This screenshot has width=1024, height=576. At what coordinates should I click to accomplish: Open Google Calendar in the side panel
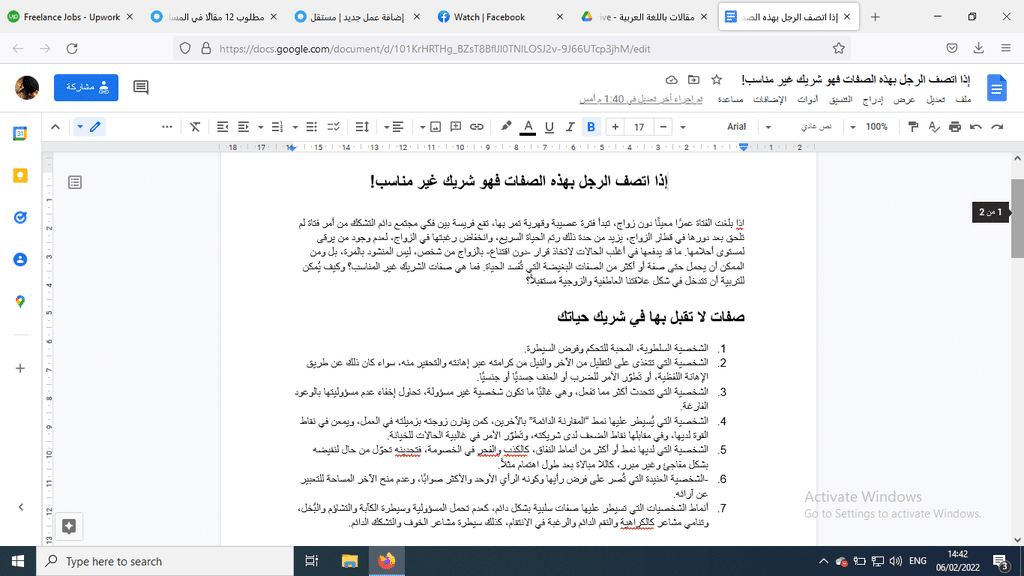click(x=20, y=133)
